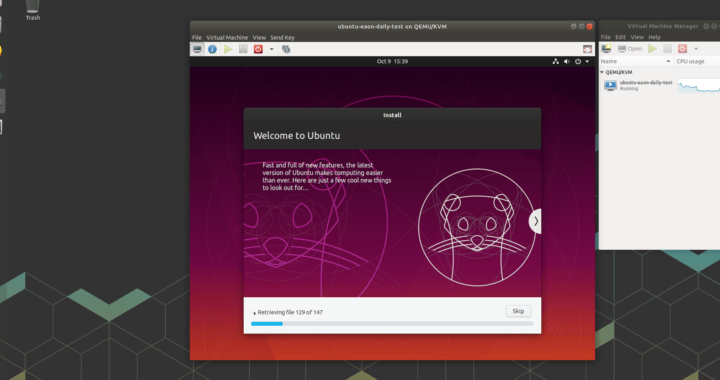Open guest system menu dropdown arrow

587,61
